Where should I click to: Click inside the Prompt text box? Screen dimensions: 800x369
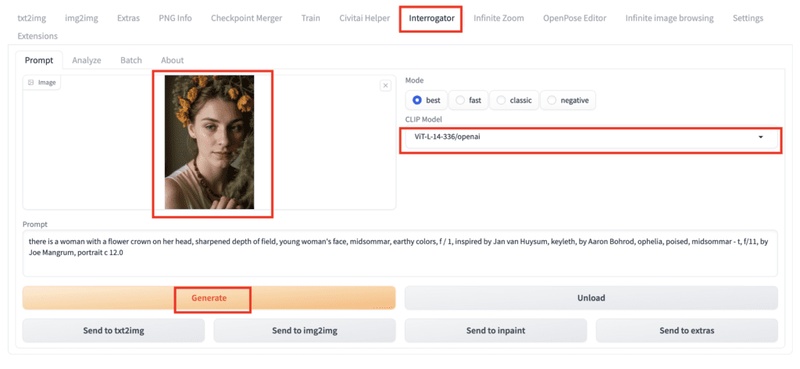(x=399, y=253)
